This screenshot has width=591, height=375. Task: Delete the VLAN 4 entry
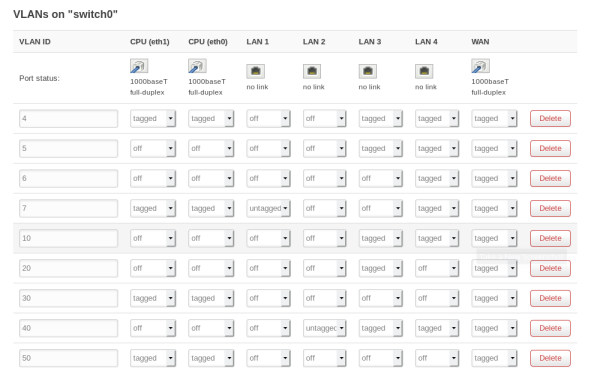(x=550, y=118)
